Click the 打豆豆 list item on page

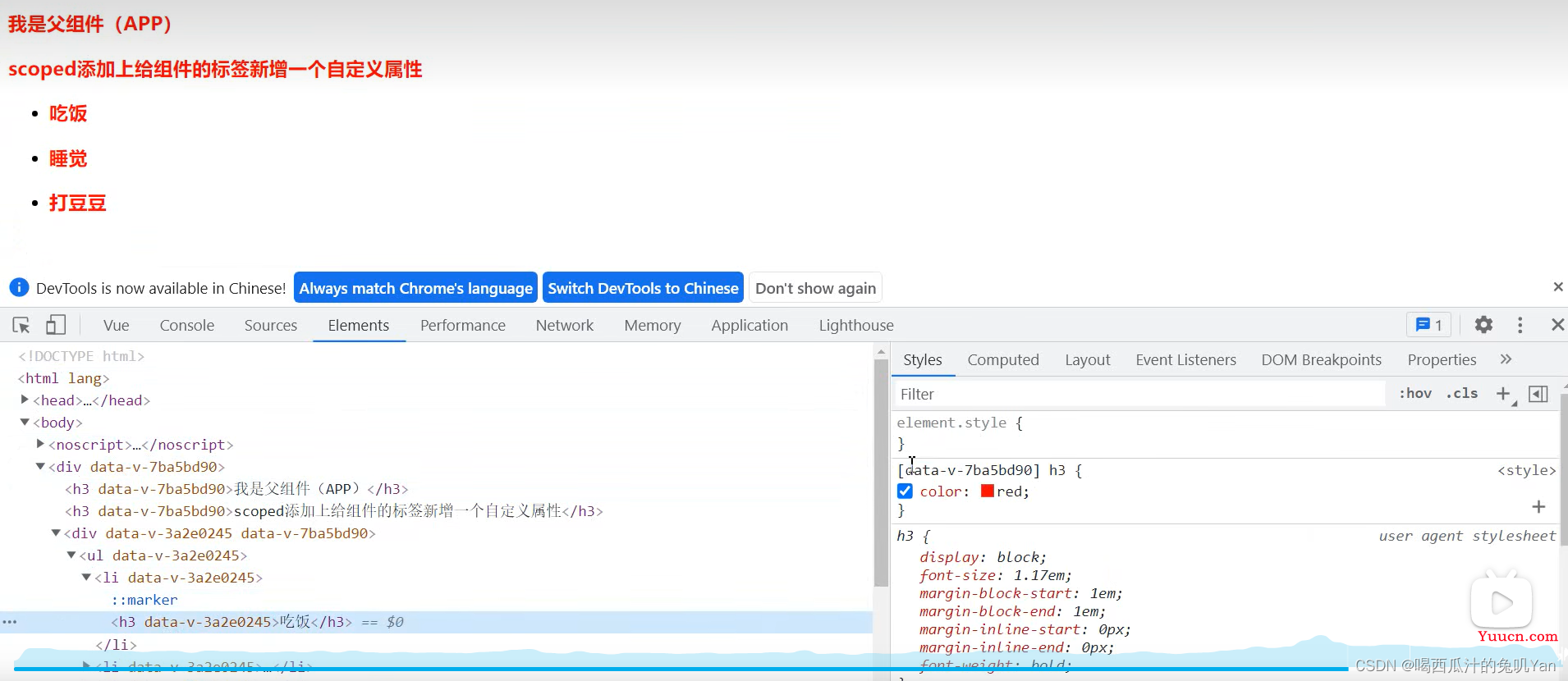77,203
